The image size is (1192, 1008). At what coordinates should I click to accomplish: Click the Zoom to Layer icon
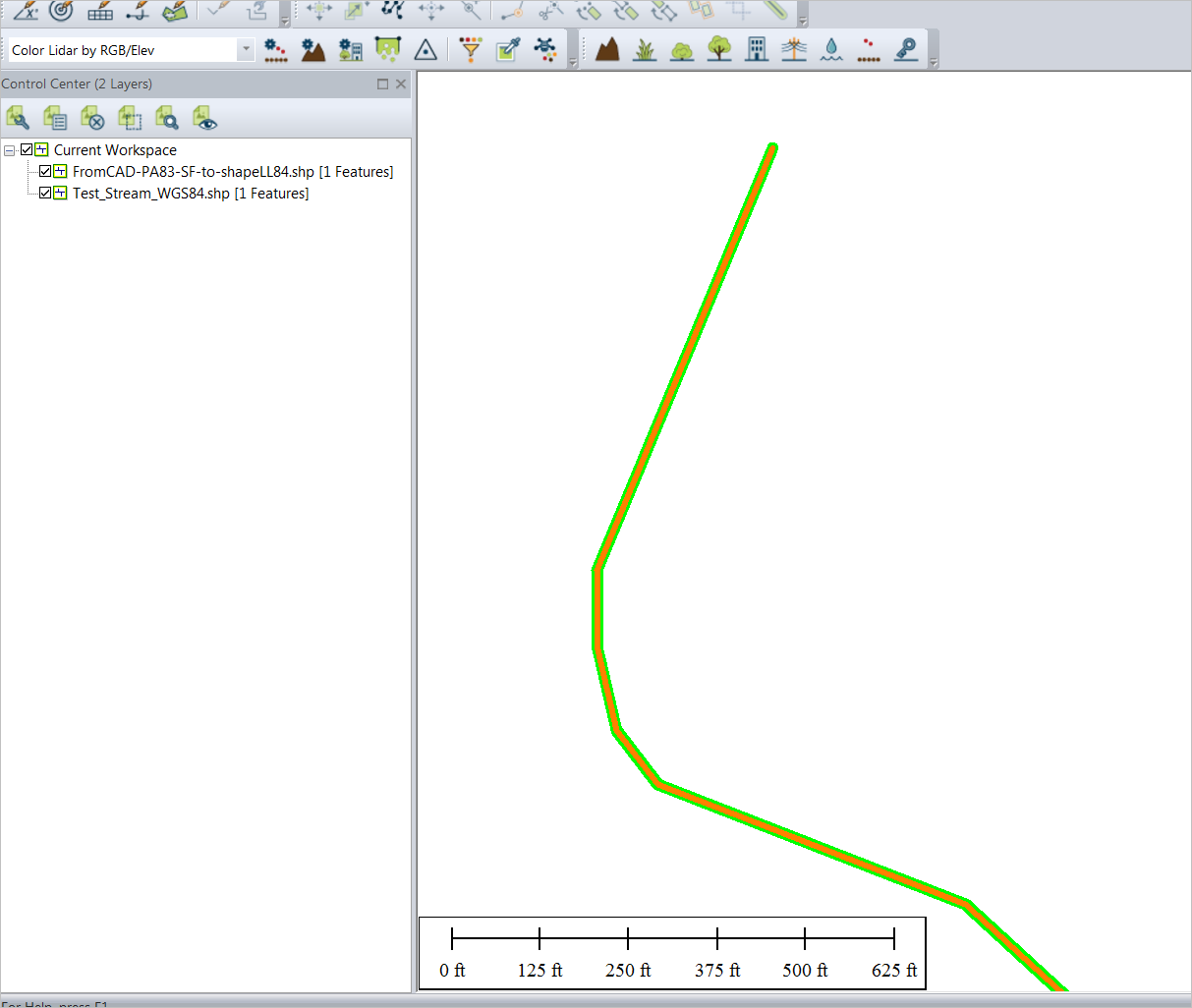(167, 118)
